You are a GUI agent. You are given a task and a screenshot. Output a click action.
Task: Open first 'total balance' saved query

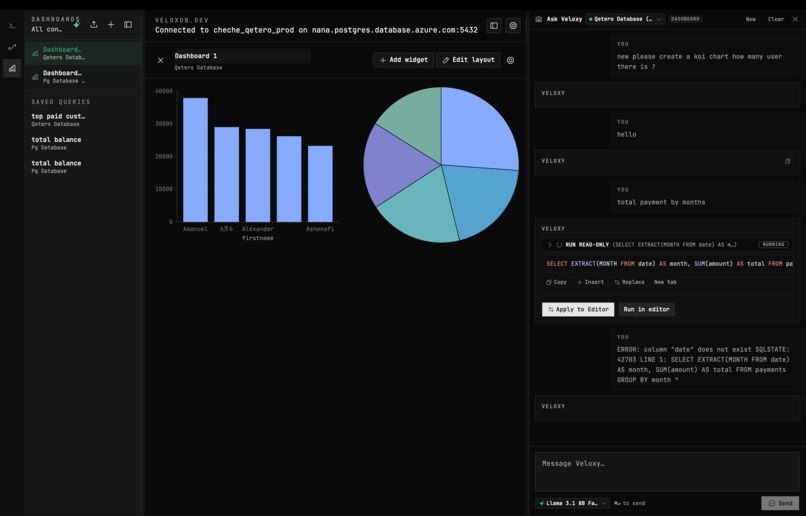pyautogui.click(x=56, y=143)
